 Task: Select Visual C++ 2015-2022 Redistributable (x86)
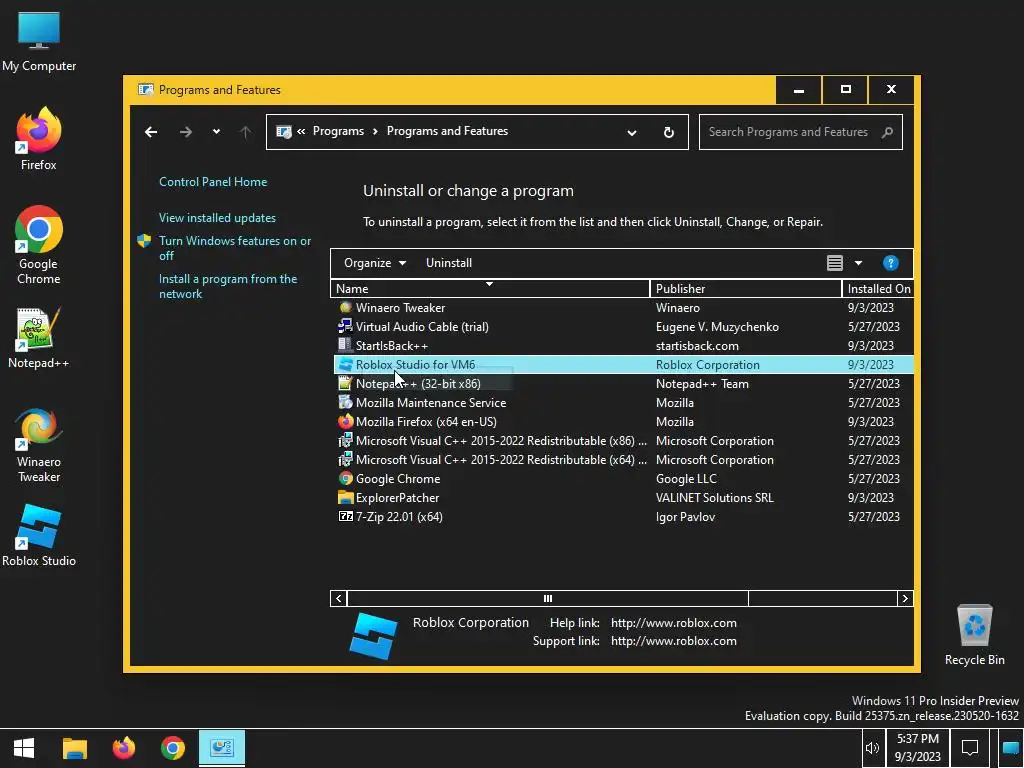click(623, 440)
